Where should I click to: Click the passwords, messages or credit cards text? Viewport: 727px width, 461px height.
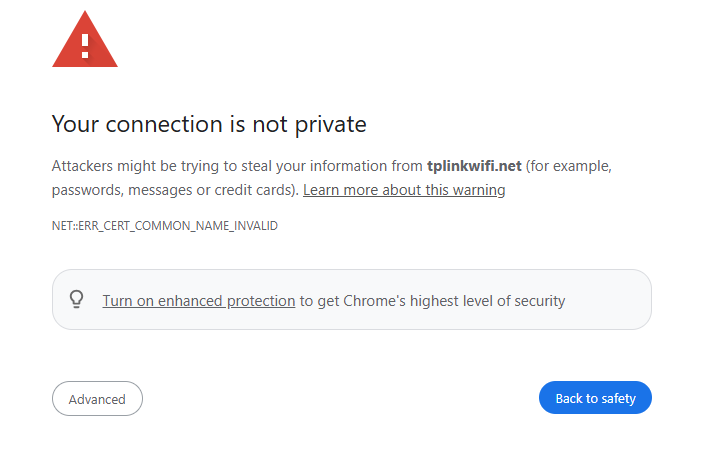(175, 190)
